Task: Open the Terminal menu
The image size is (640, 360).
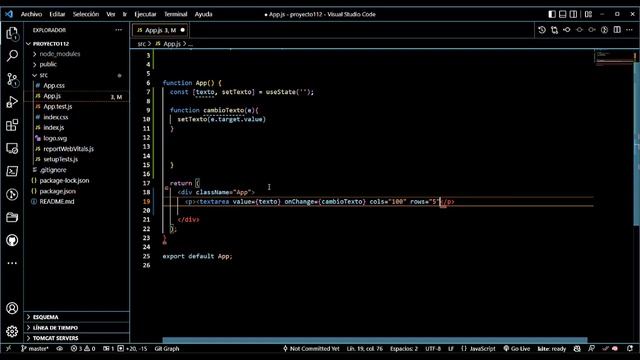Action: click(176, 14)
